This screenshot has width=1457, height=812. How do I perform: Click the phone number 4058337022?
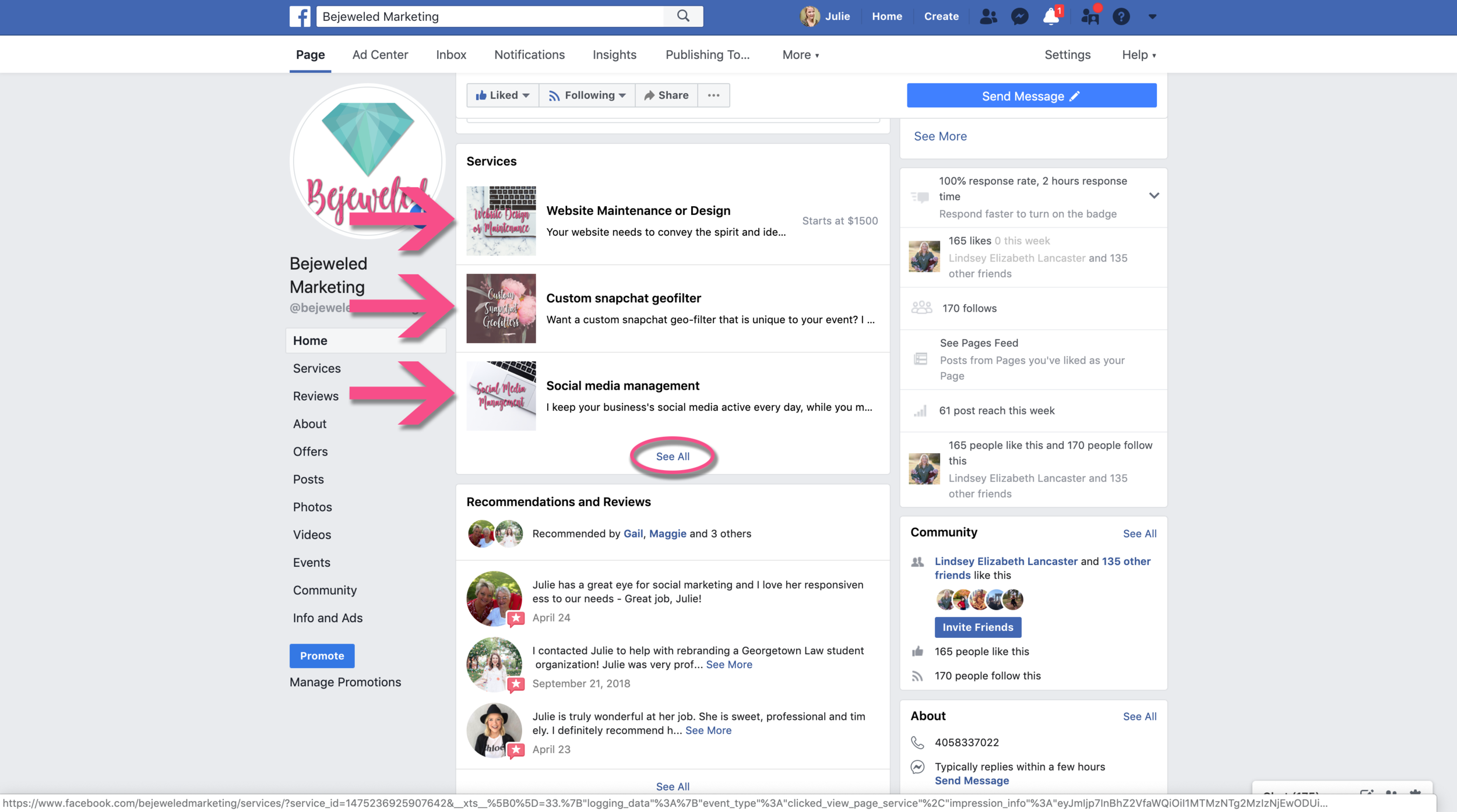point(967,743)
